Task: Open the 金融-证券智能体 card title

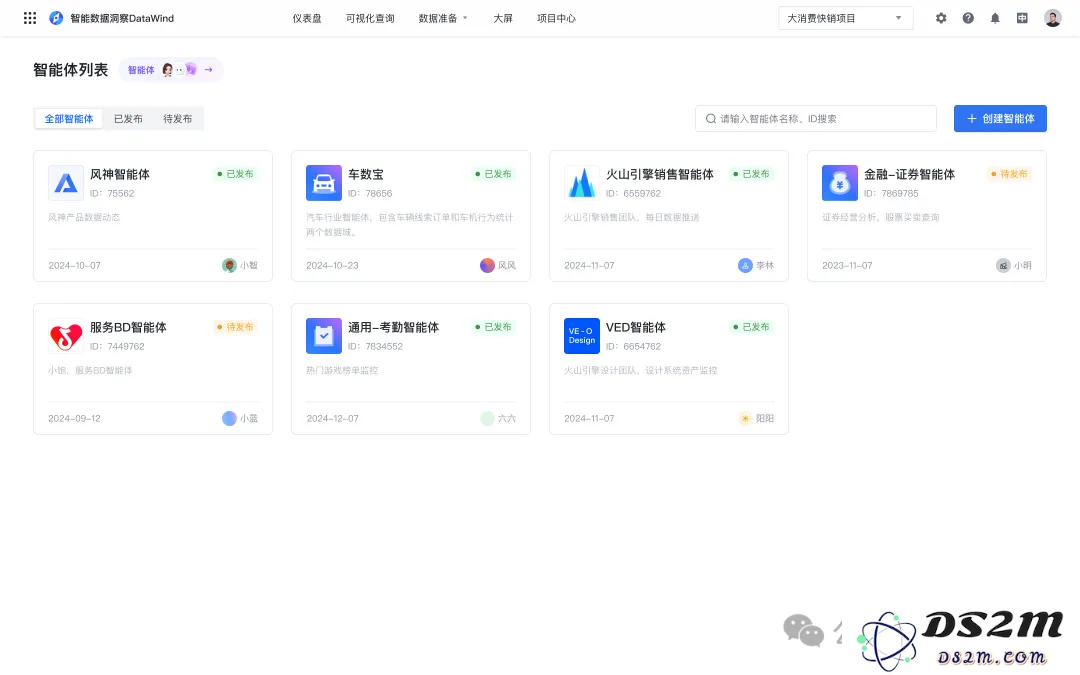Action: (x=909, y=174)
